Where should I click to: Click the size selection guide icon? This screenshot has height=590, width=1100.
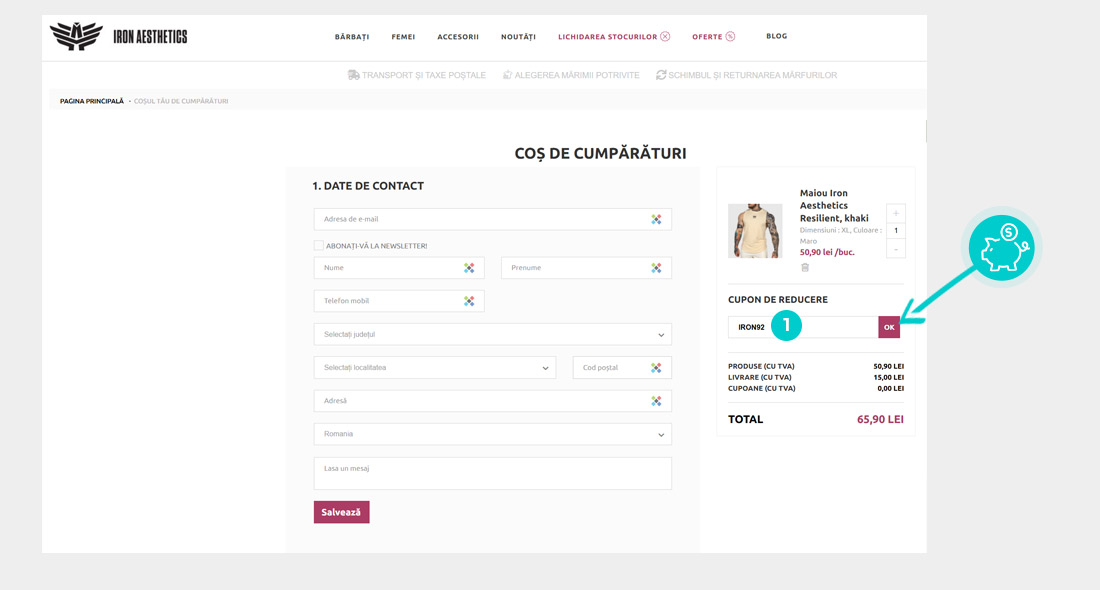[507, 75]
